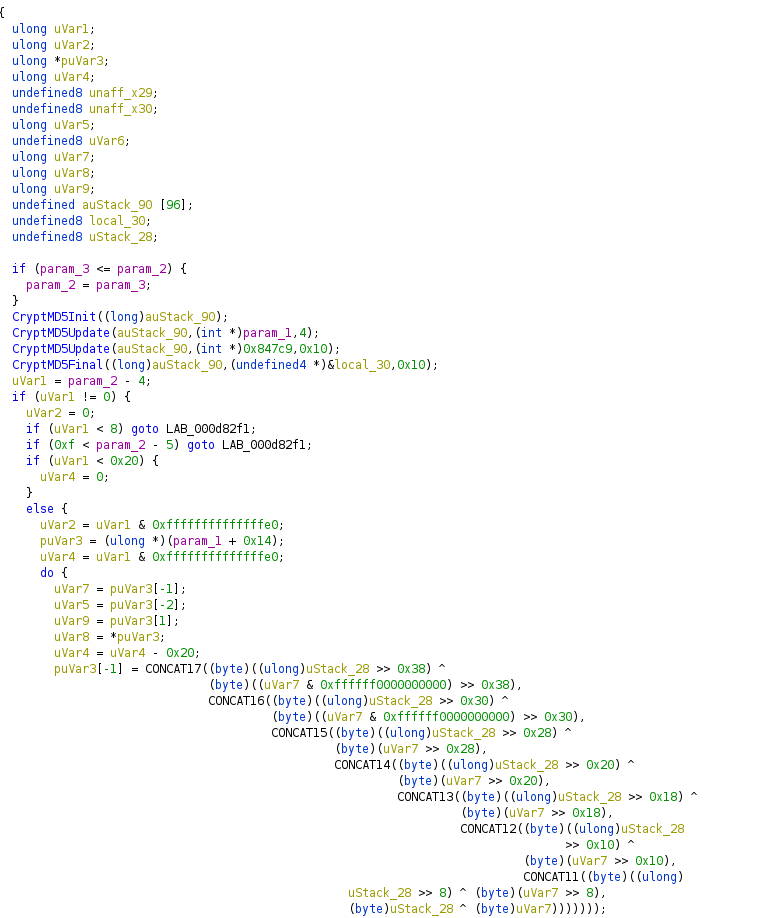The image size is (766, 918).
Task: Click the CONCAT11 macro call
Action: coord(551,876)
